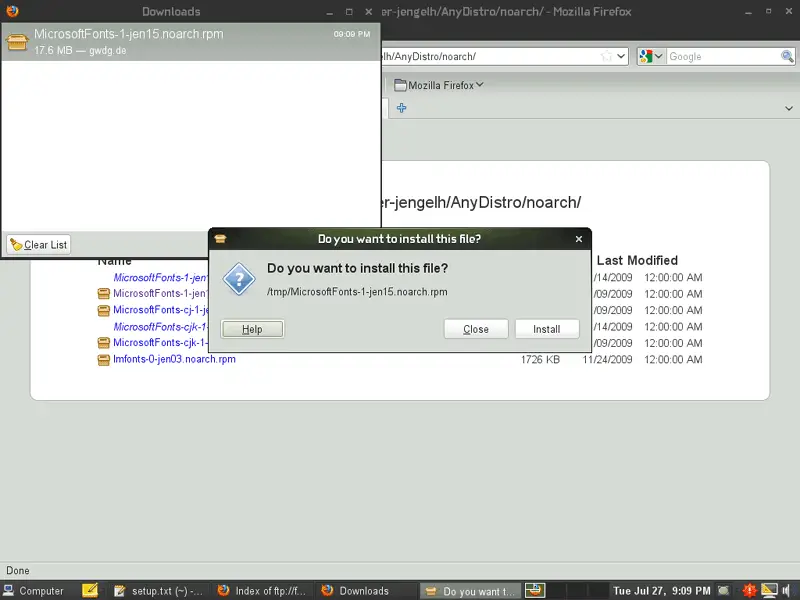
Task: Open the lmfonts-0-jen03.noarch.rpm link
Action: click(174, 359)
